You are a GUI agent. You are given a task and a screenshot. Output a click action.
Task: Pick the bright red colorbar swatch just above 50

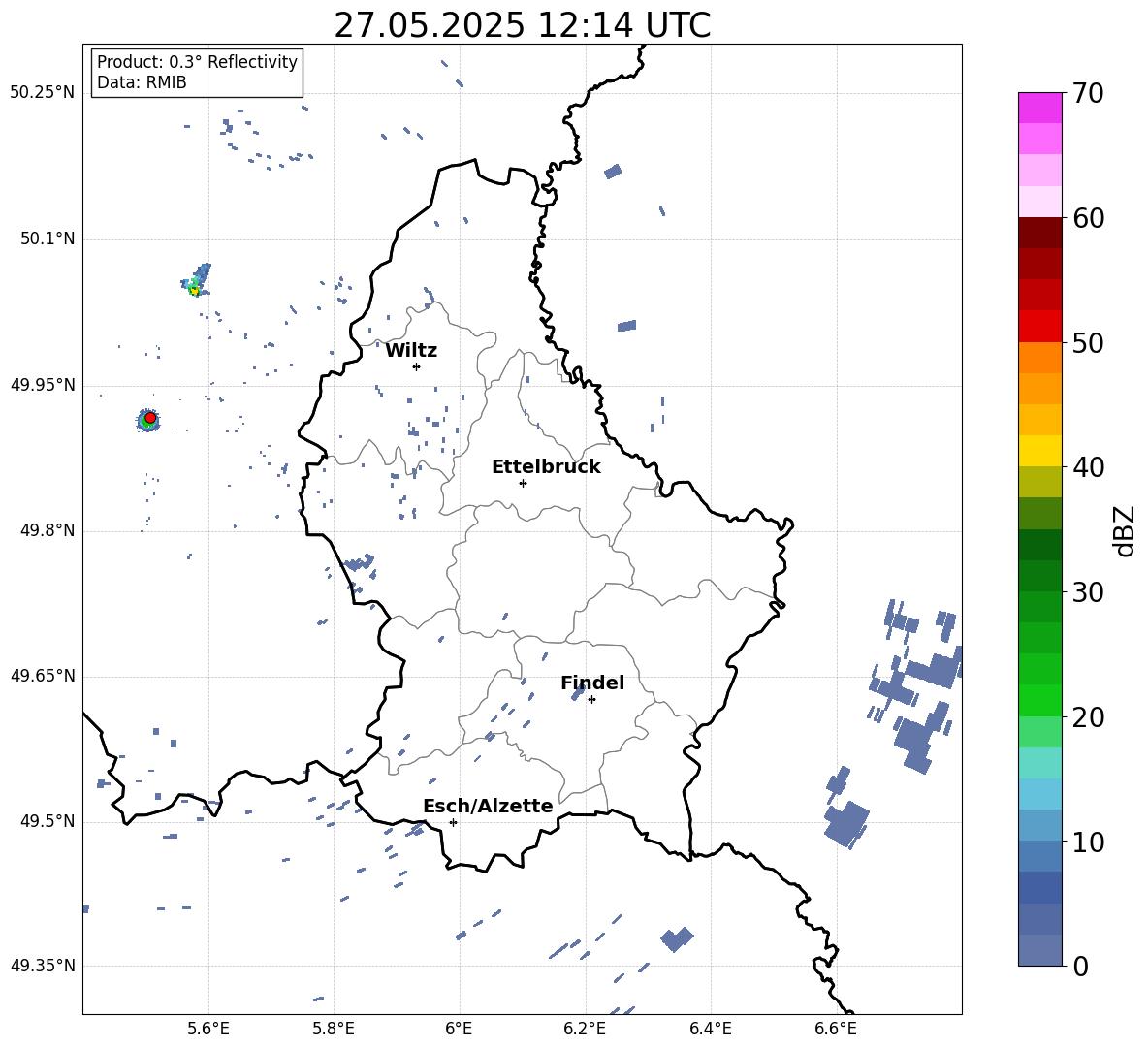click(1039, 327)
